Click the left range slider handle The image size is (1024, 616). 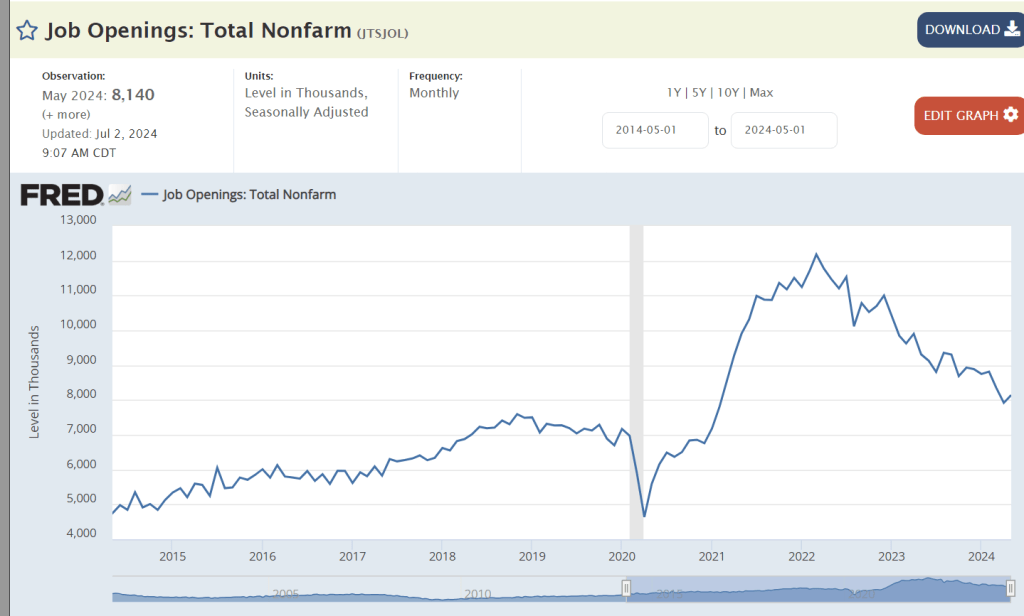627,588
